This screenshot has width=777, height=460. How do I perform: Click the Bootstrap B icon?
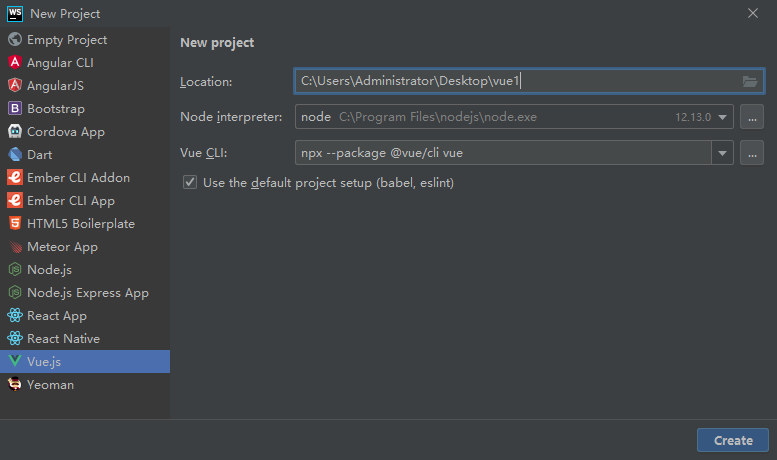tap(15, 108)
